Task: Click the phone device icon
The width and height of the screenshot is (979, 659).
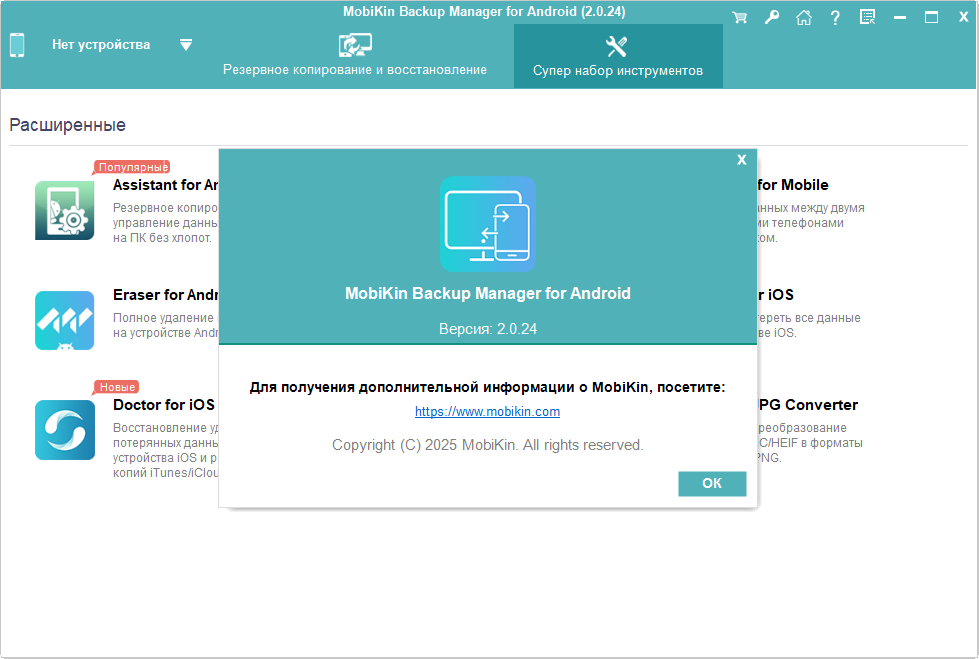Action: [x=17, y=45]
